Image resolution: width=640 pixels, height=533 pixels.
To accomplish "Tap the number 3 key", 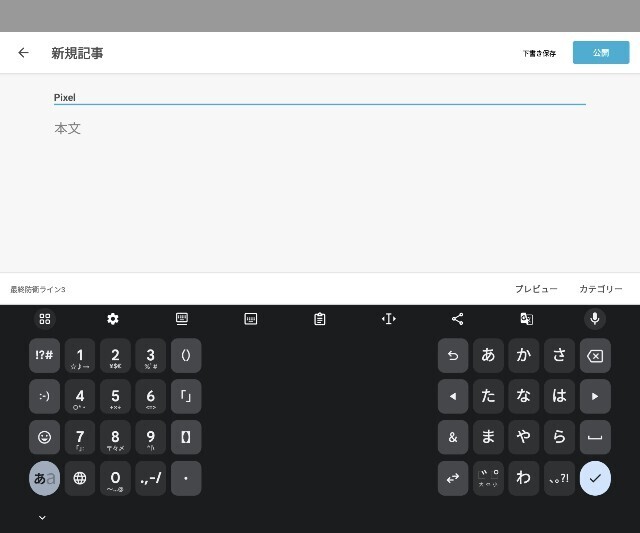I will point(151,355).
